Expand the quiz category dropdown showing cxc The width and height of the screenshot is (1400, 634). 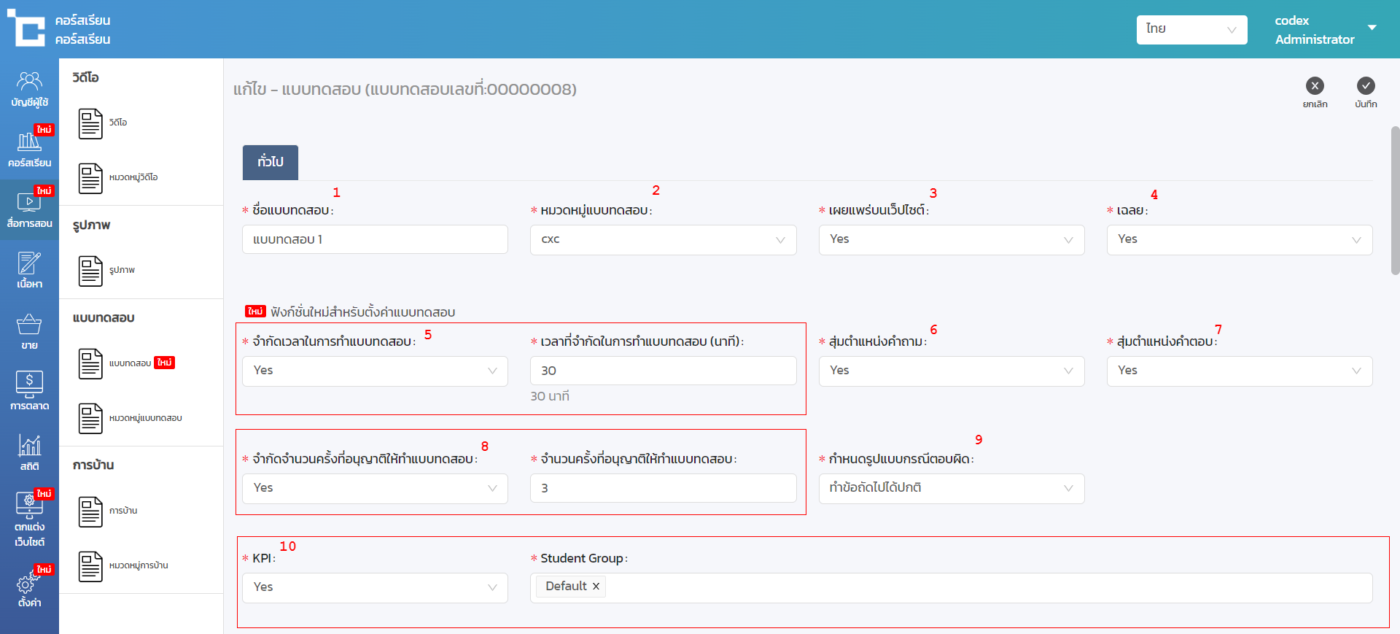[662, 240]
